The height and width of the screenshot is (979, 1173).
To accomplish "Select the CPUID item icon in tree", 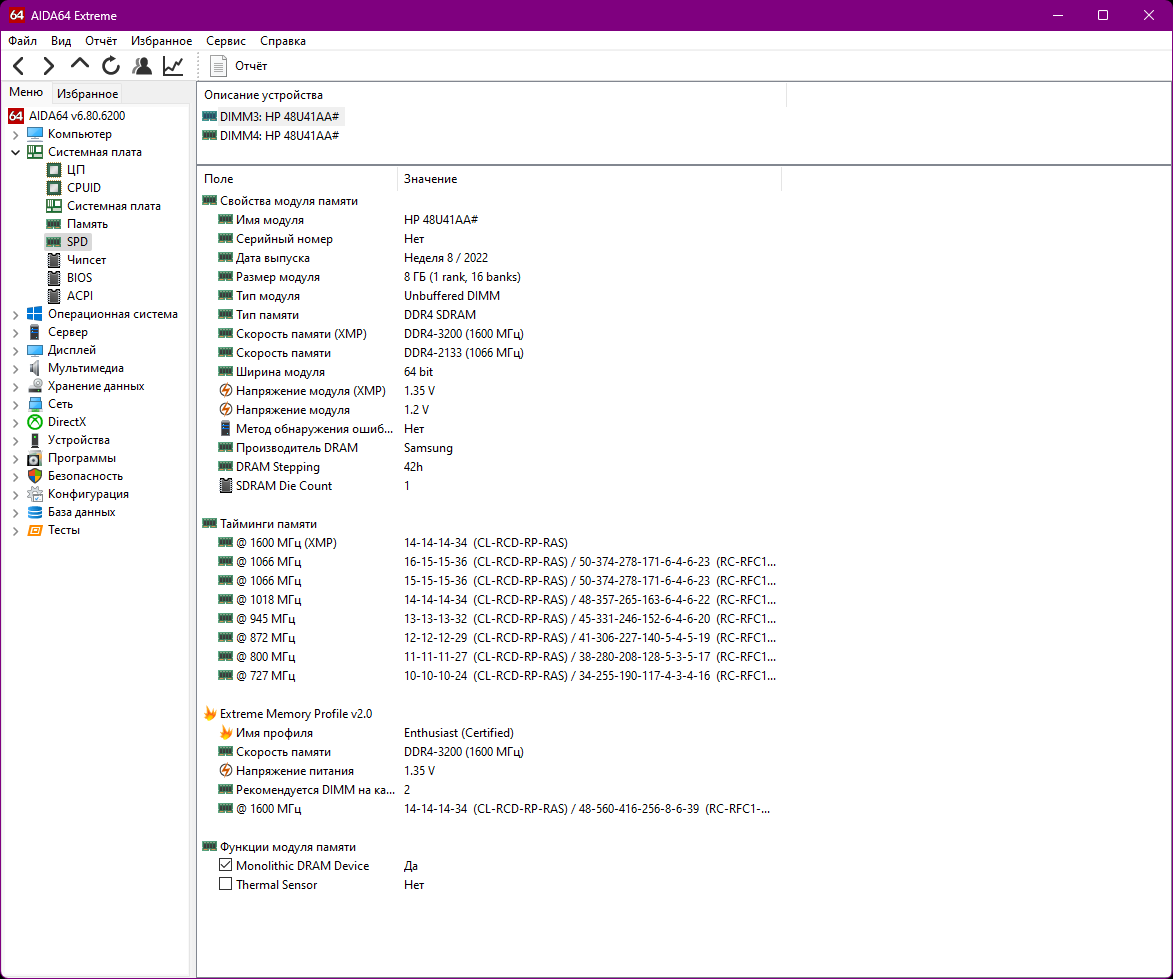I will [54, 188].
